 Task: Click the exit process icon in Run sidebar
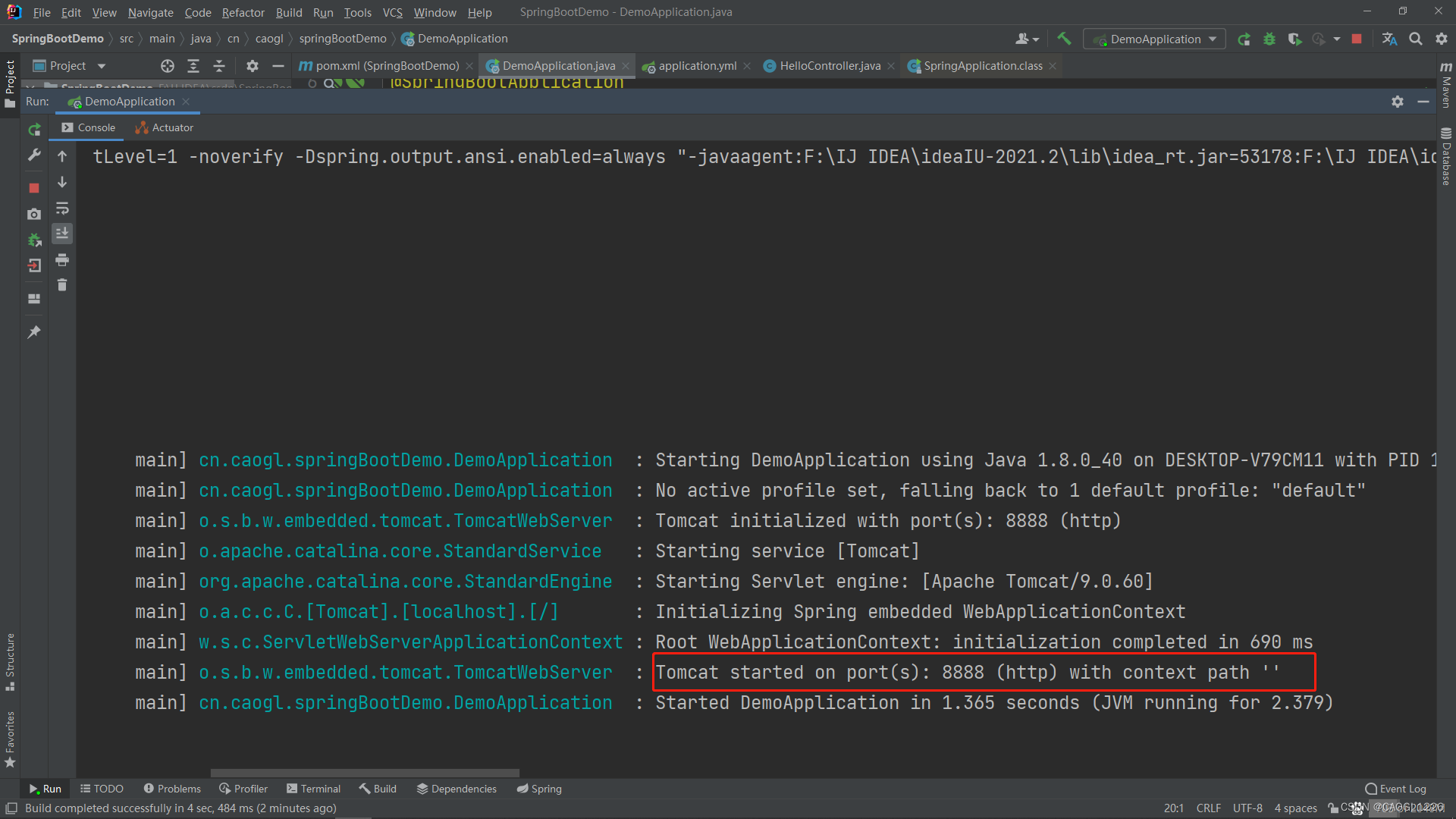point(34,266)
